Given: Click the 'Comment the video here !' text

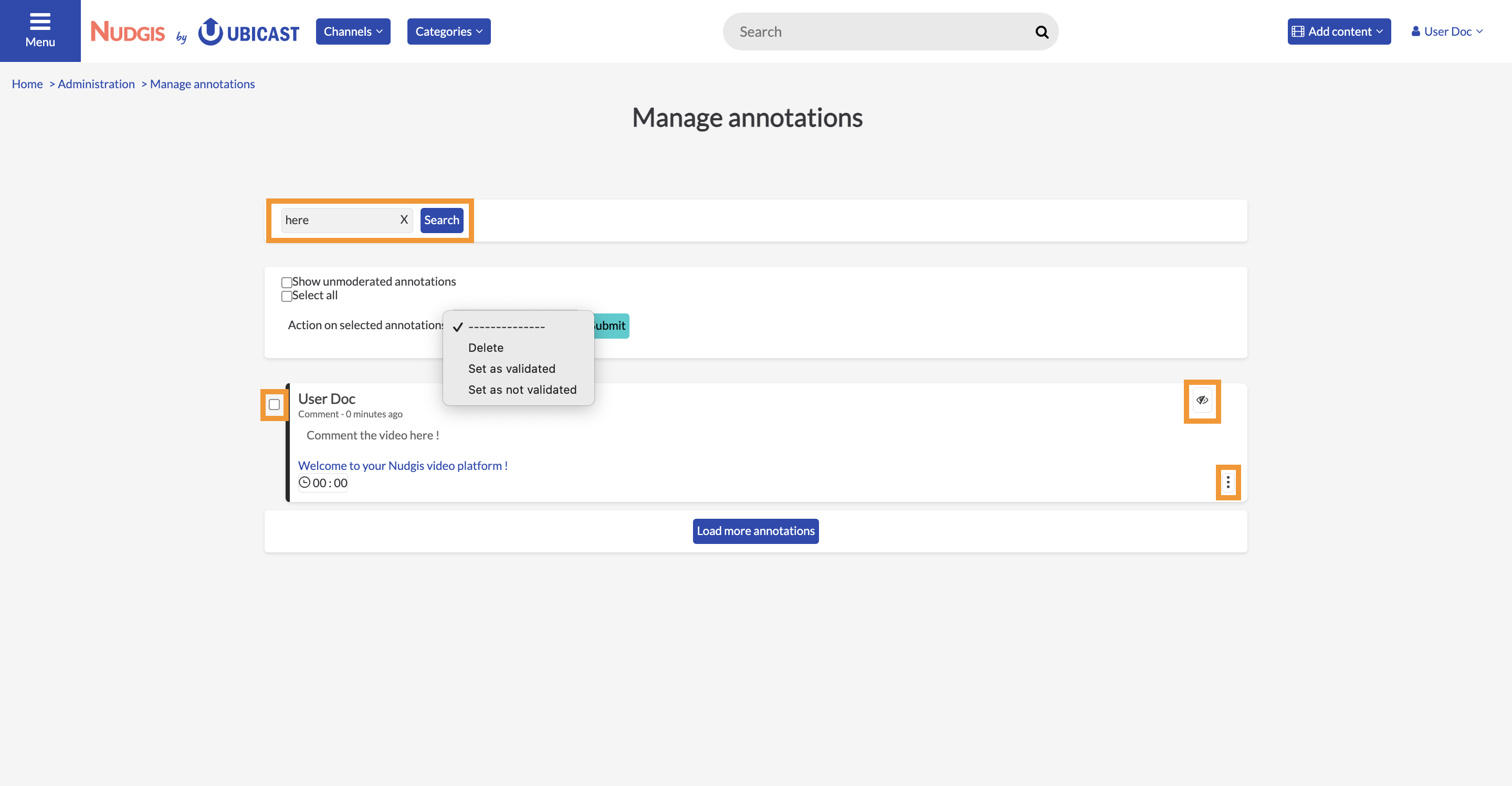Looking at the screenshot, I should tap(373, 435).
